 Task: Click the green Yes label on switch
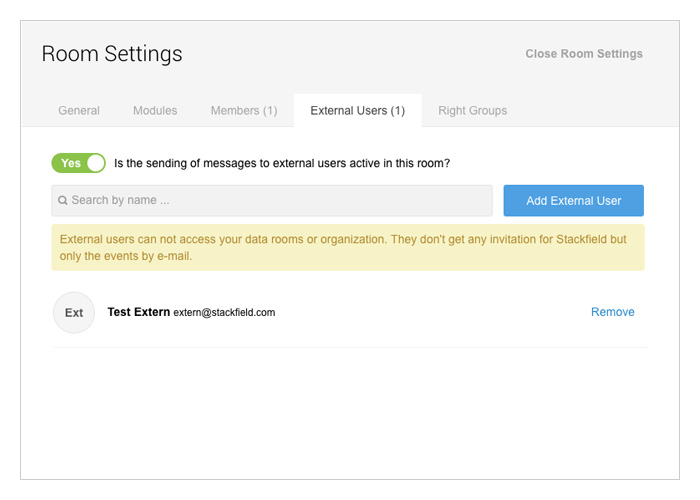tap(71, 163)
